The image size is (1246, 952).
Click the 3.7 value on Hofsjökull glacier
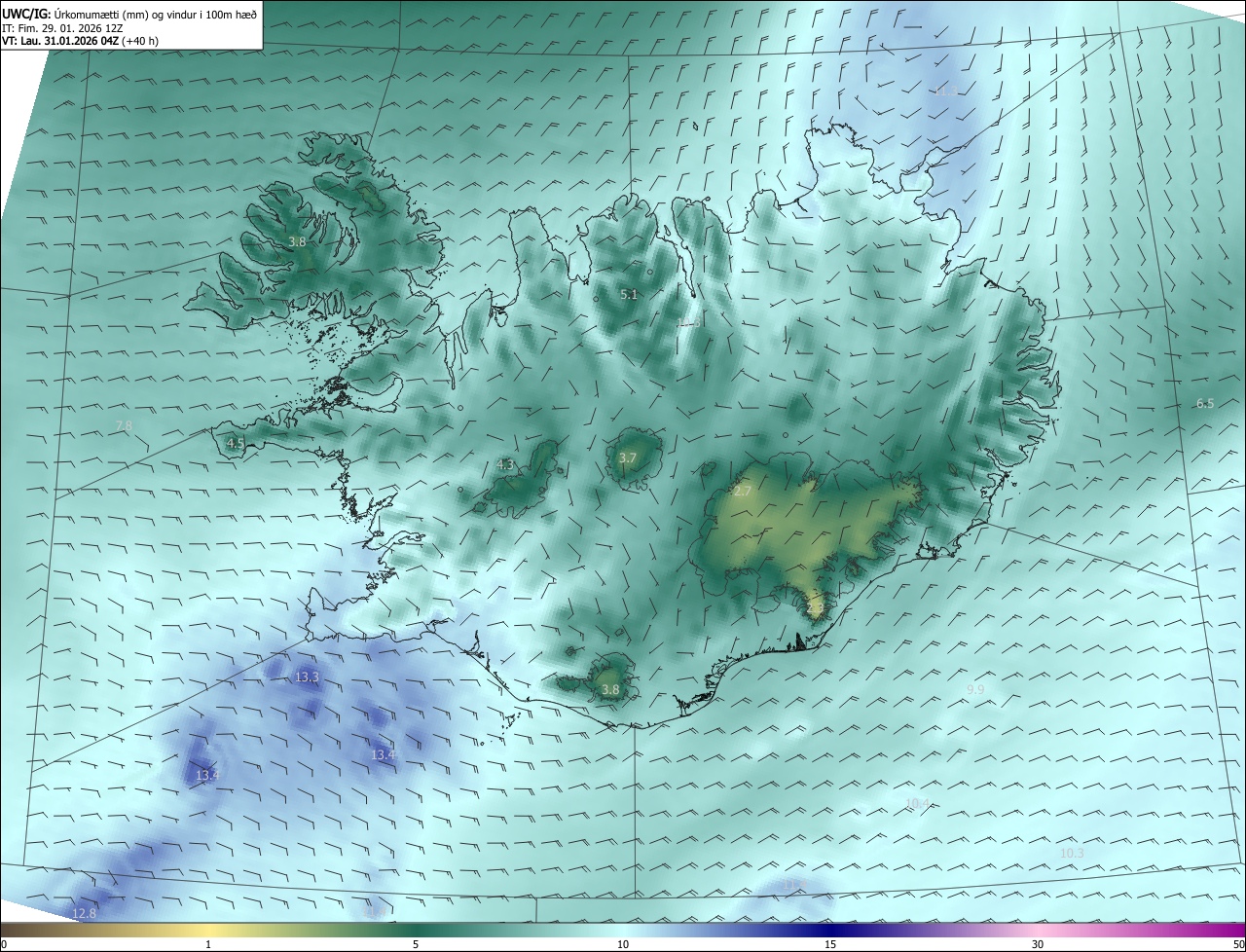(628, 458)
